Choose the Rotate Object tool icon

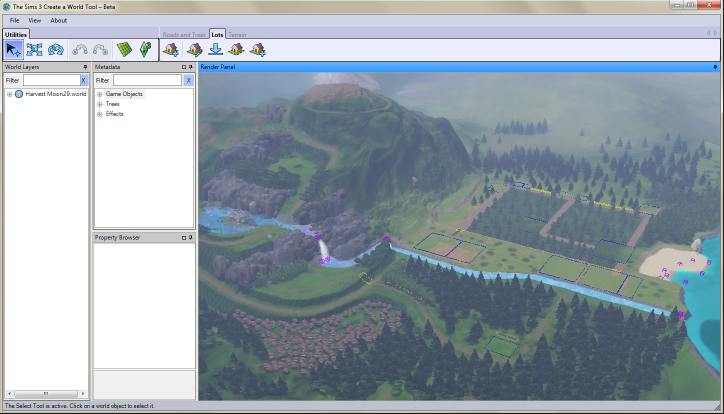[x=55, y=49]
